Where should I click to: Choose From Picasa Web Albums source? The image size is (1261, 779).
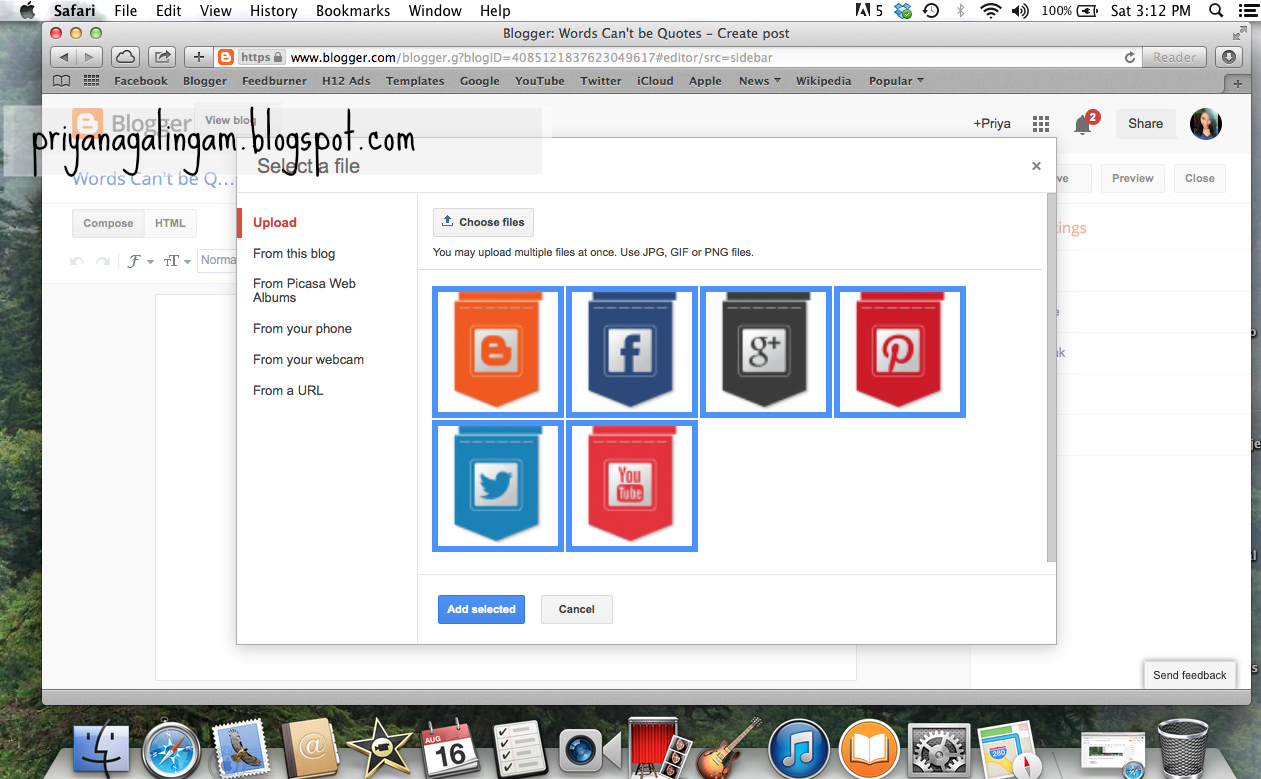(304, 290)
